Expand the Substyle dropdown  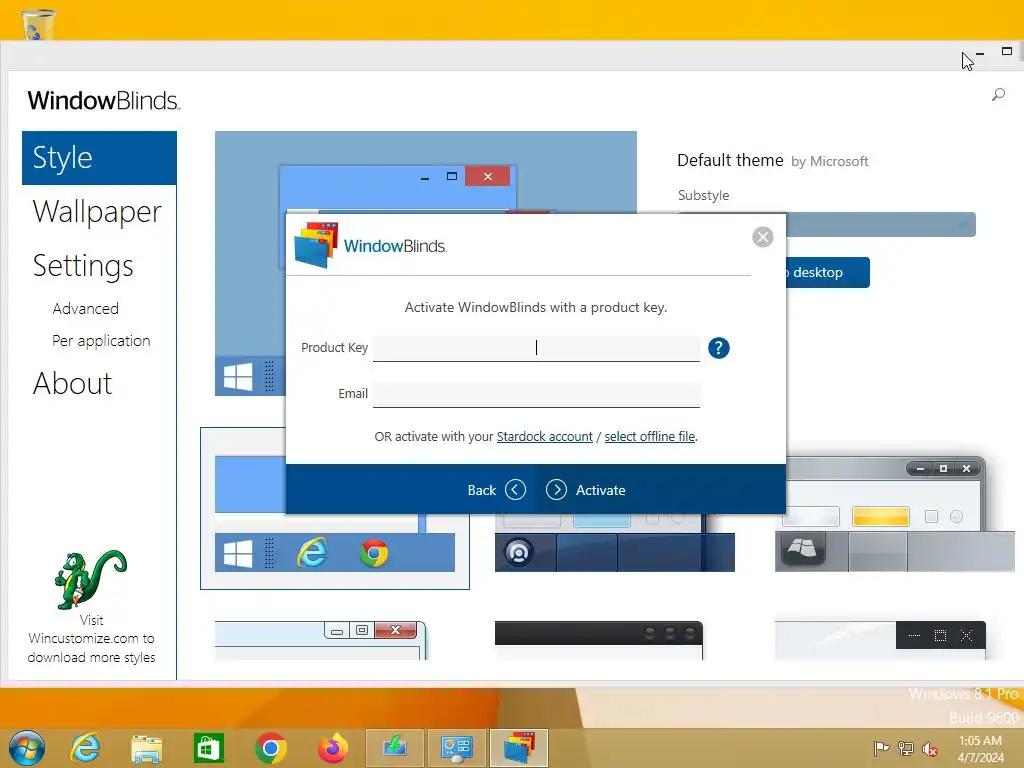882,225
